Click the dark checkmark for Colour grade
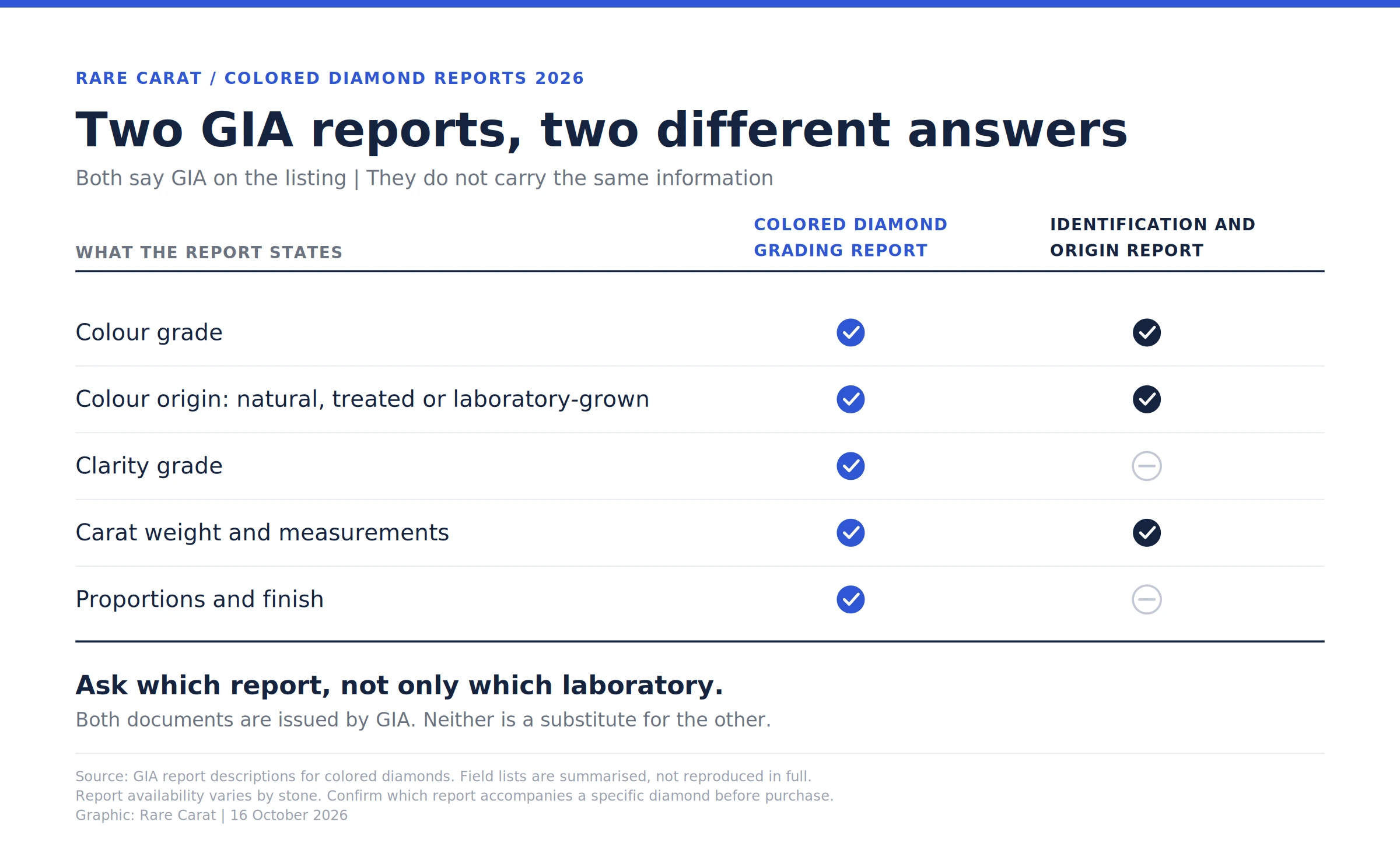The image size is (1400, 850). coord(1146,332)
